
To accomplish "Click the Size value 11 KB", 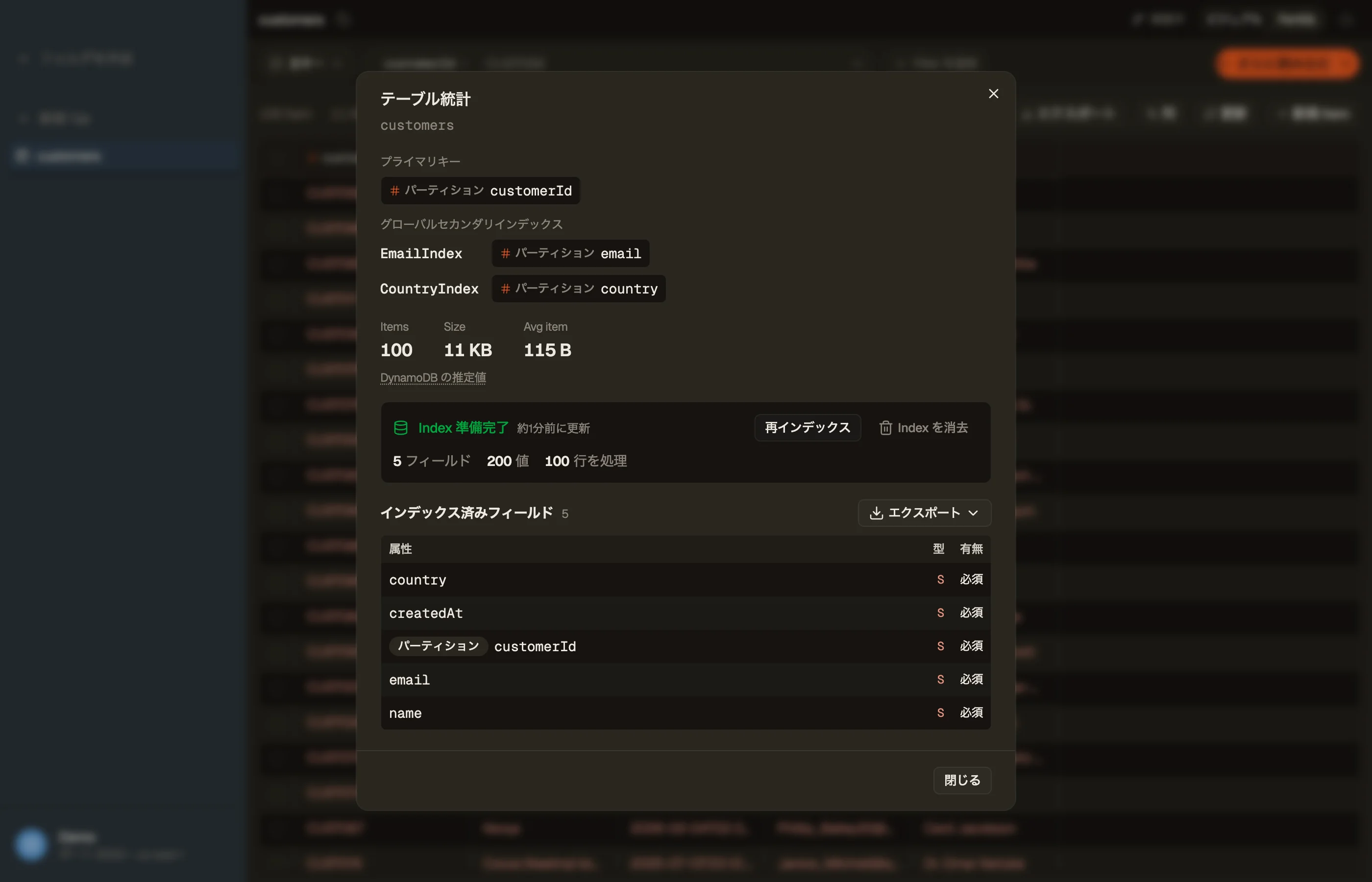I will (468, 350).
